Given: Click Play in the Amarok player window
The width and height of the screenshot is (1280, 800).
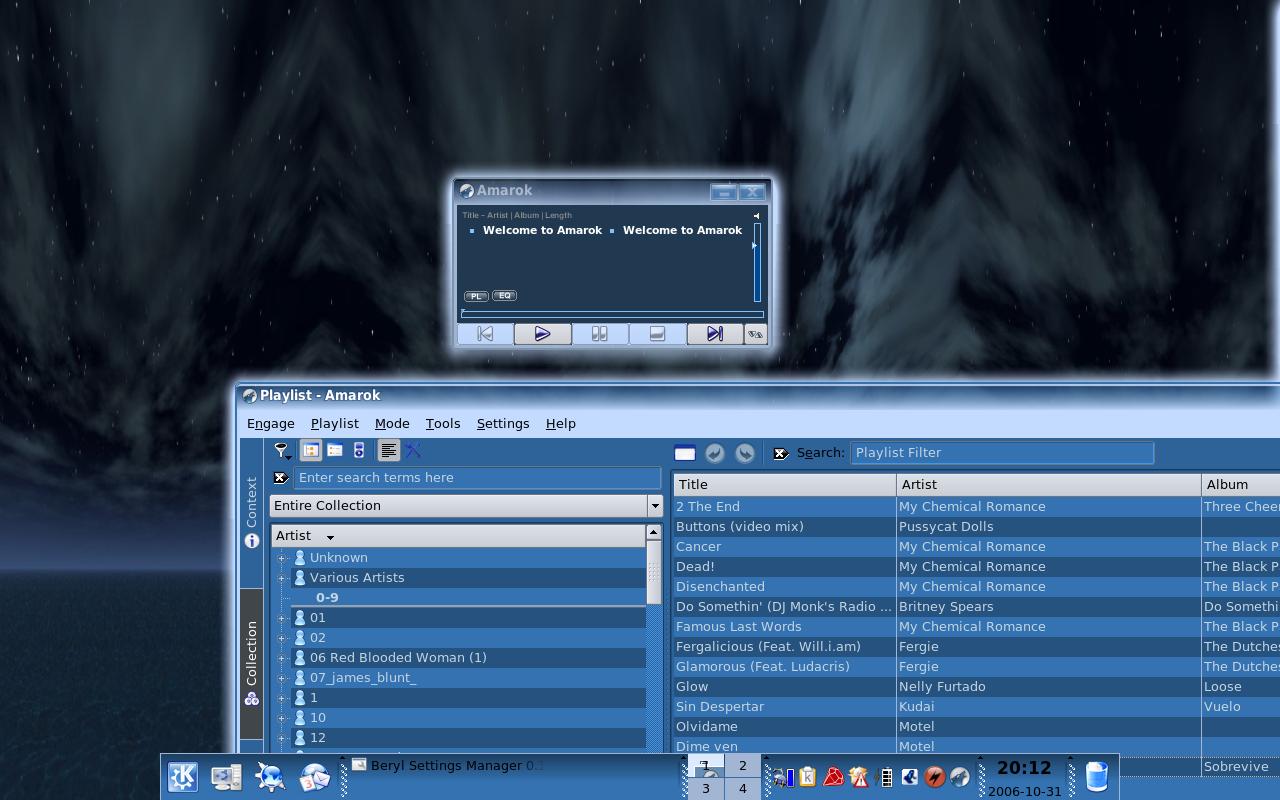Looking at the screenshot, I should tap(542, 334).
